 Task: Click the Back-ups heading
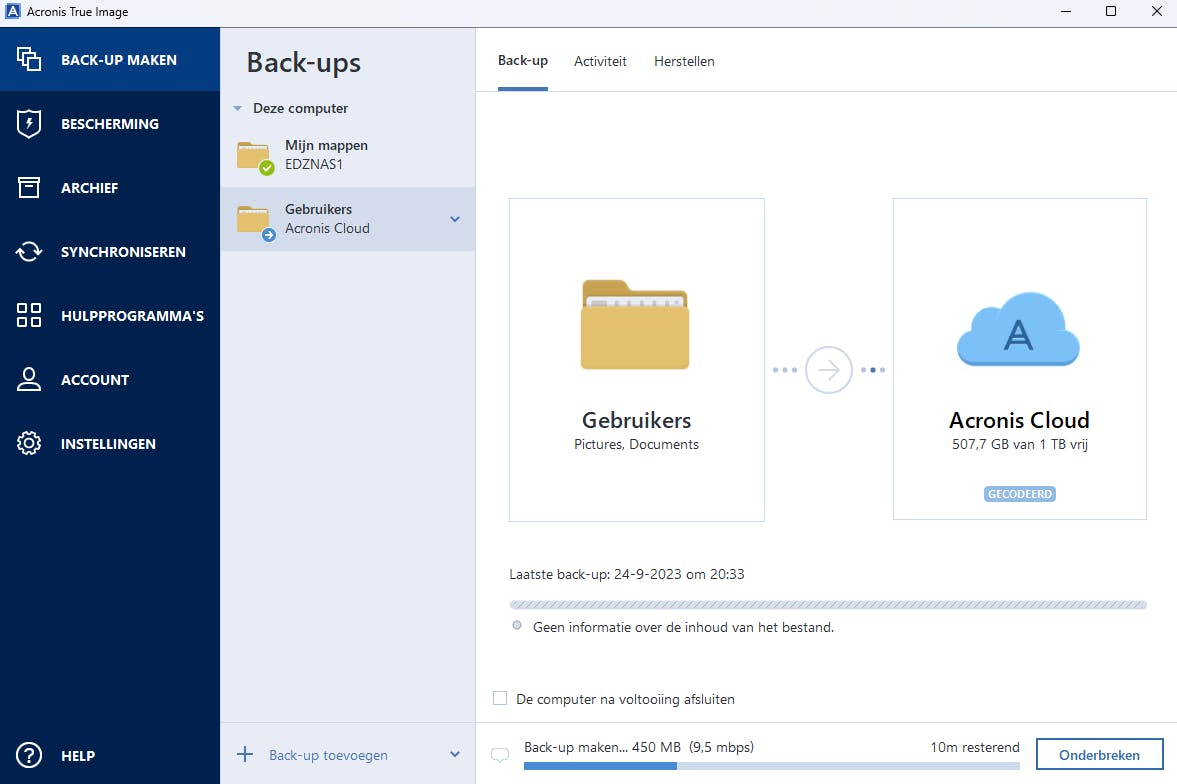point(303,63)
